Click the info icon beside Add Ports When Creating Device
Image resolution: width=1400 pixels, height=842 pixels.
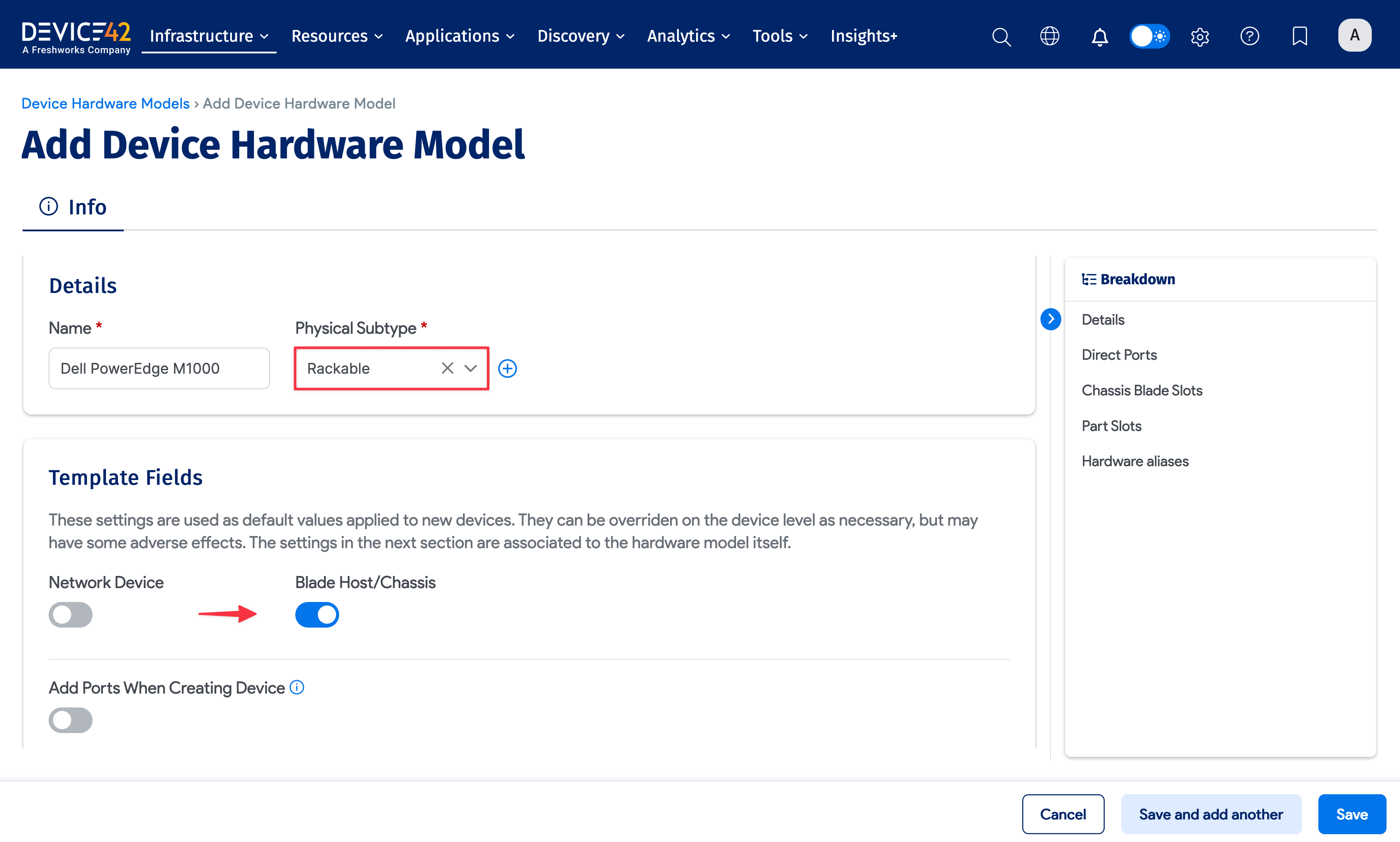[296, 687]
